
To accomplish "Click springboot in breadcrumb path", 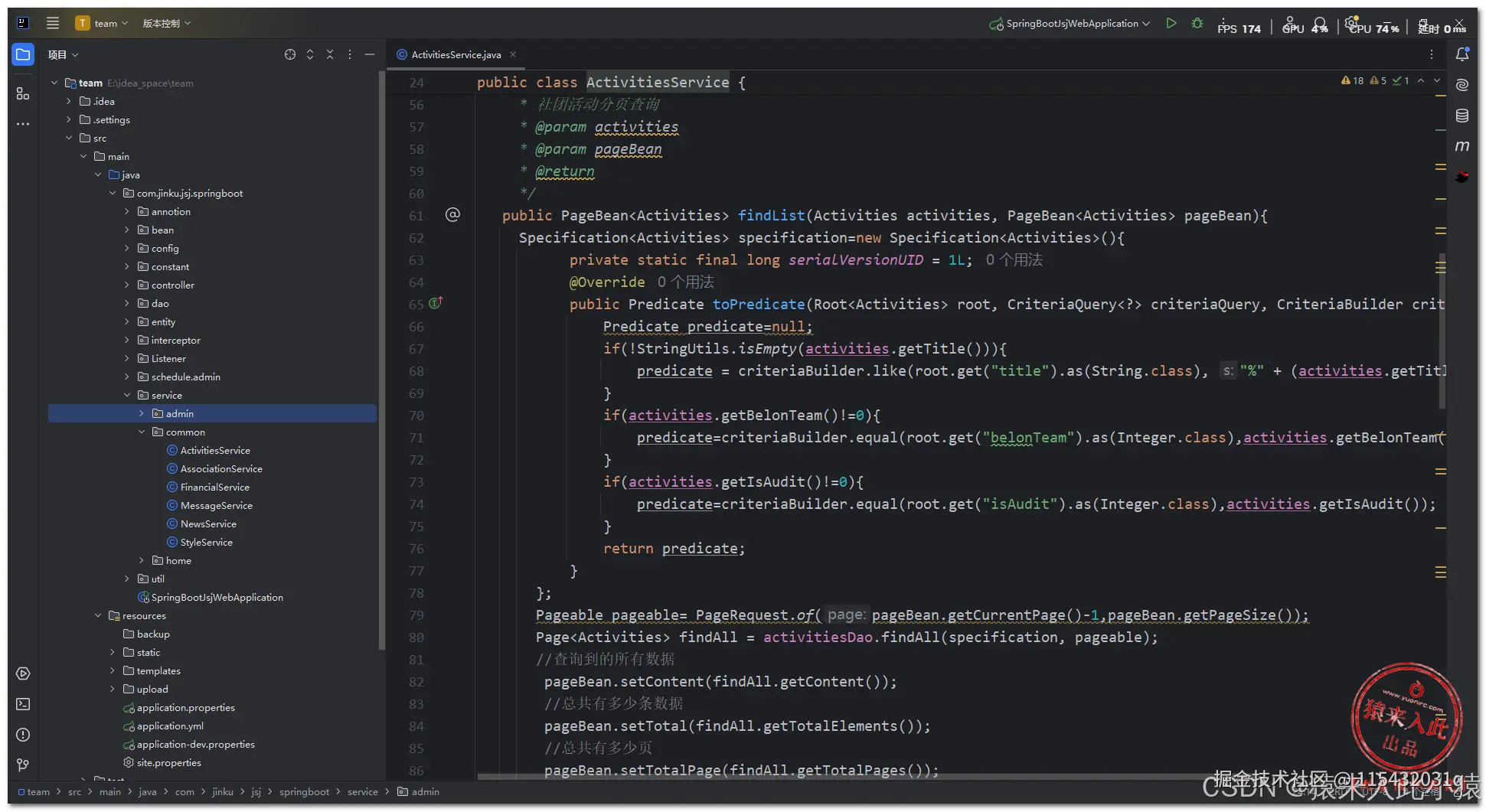I will tap(304, 791).
